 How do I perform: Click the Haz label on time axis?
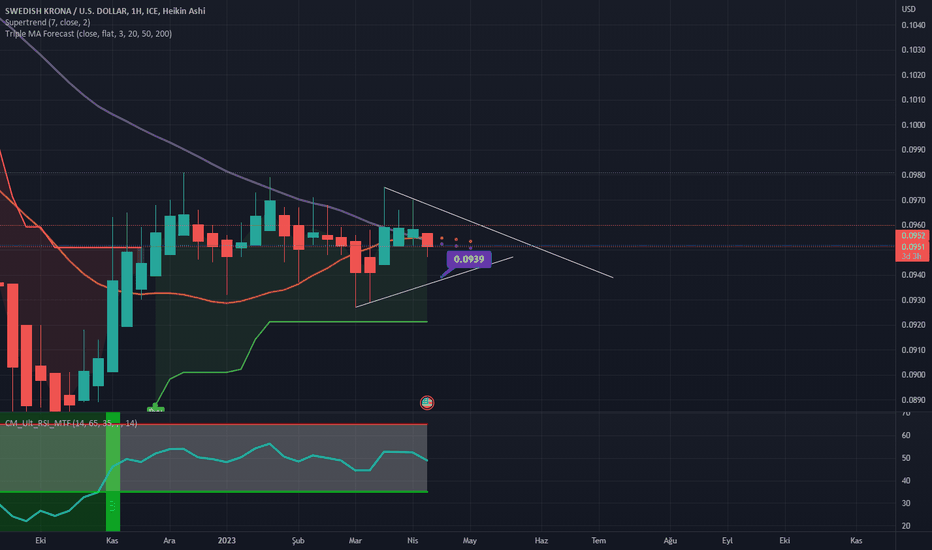541,540
